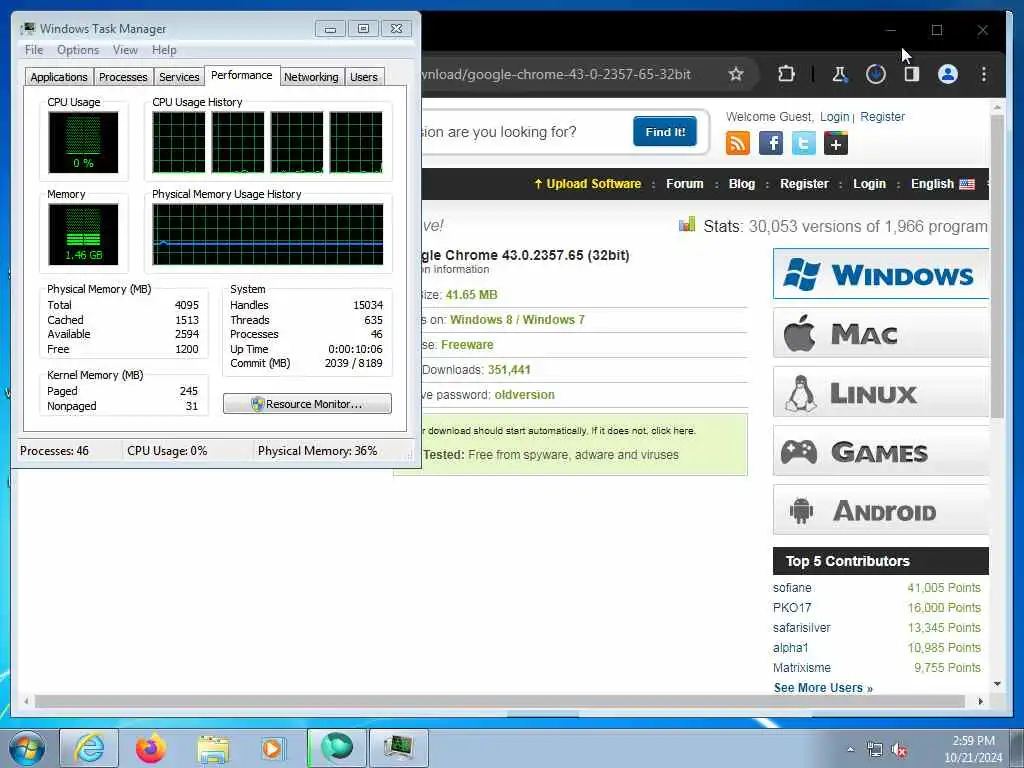Open the Chrome three-dot menu

coord(984,74)
